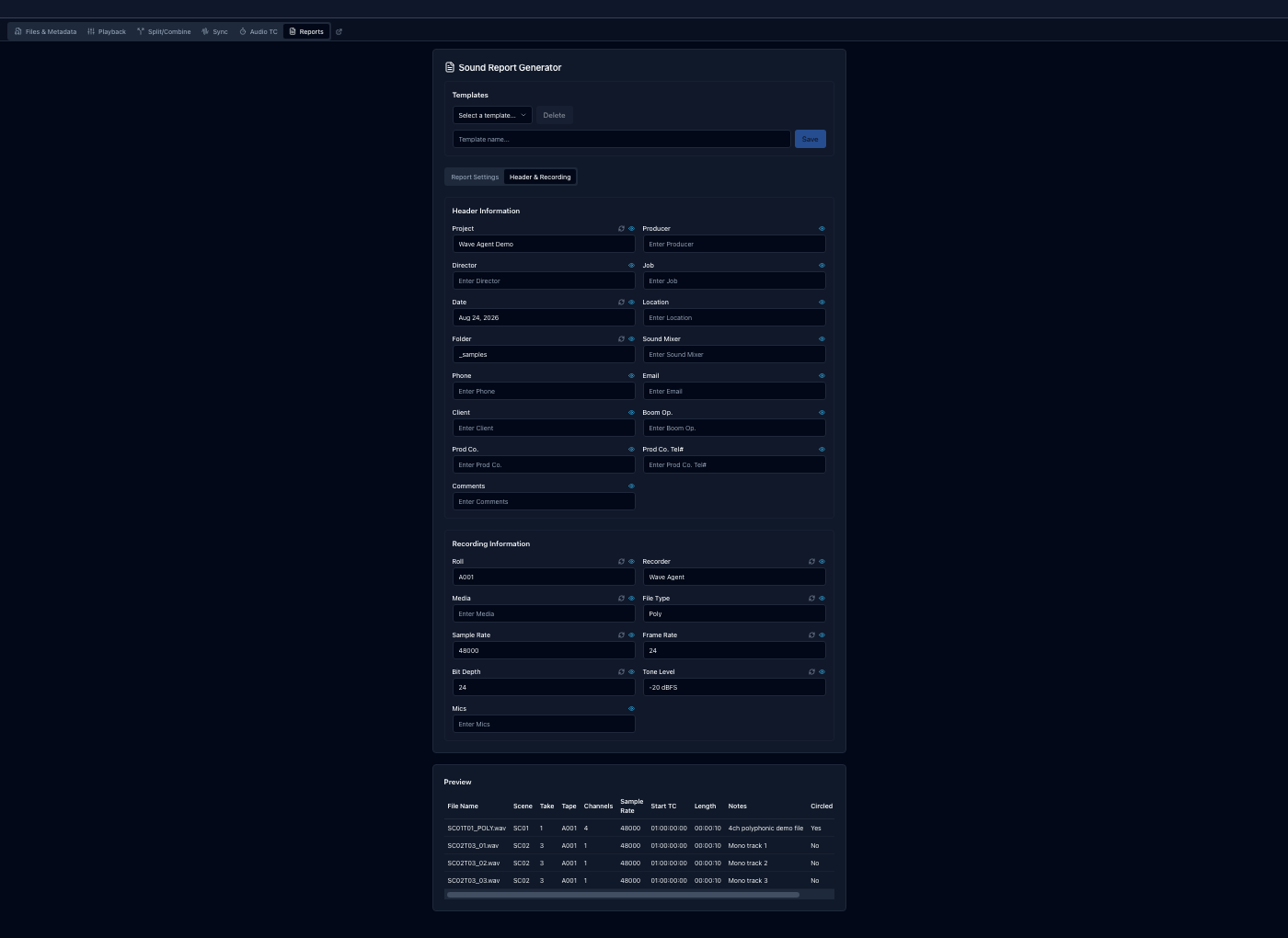
Task: Toggle visibility of the Comments field
Action: point(631,486)
